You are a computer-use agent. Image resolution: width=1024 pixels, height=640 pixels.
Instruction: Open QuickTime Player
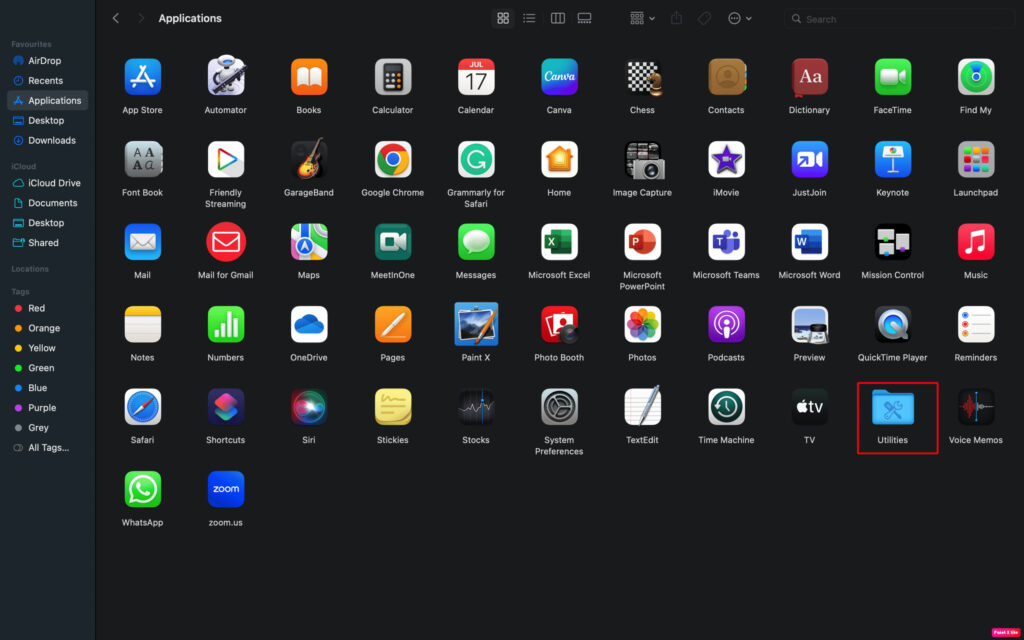892,325
